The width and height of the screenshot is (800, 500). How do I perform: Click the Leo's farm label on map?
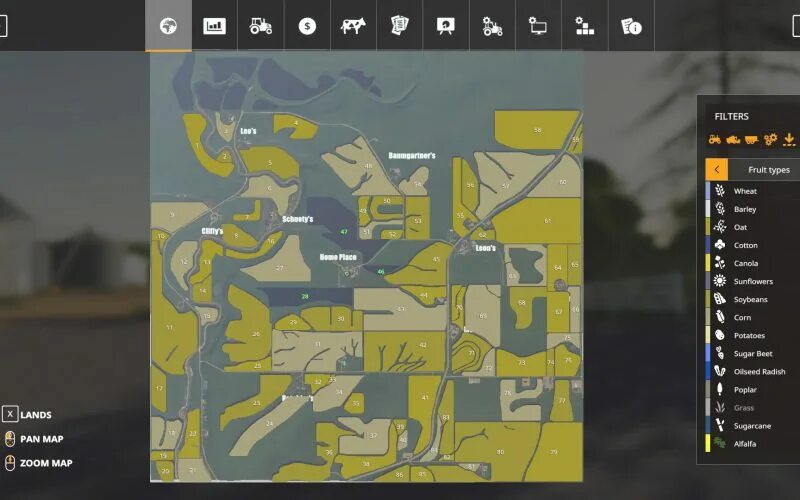[x=248, y=131]
